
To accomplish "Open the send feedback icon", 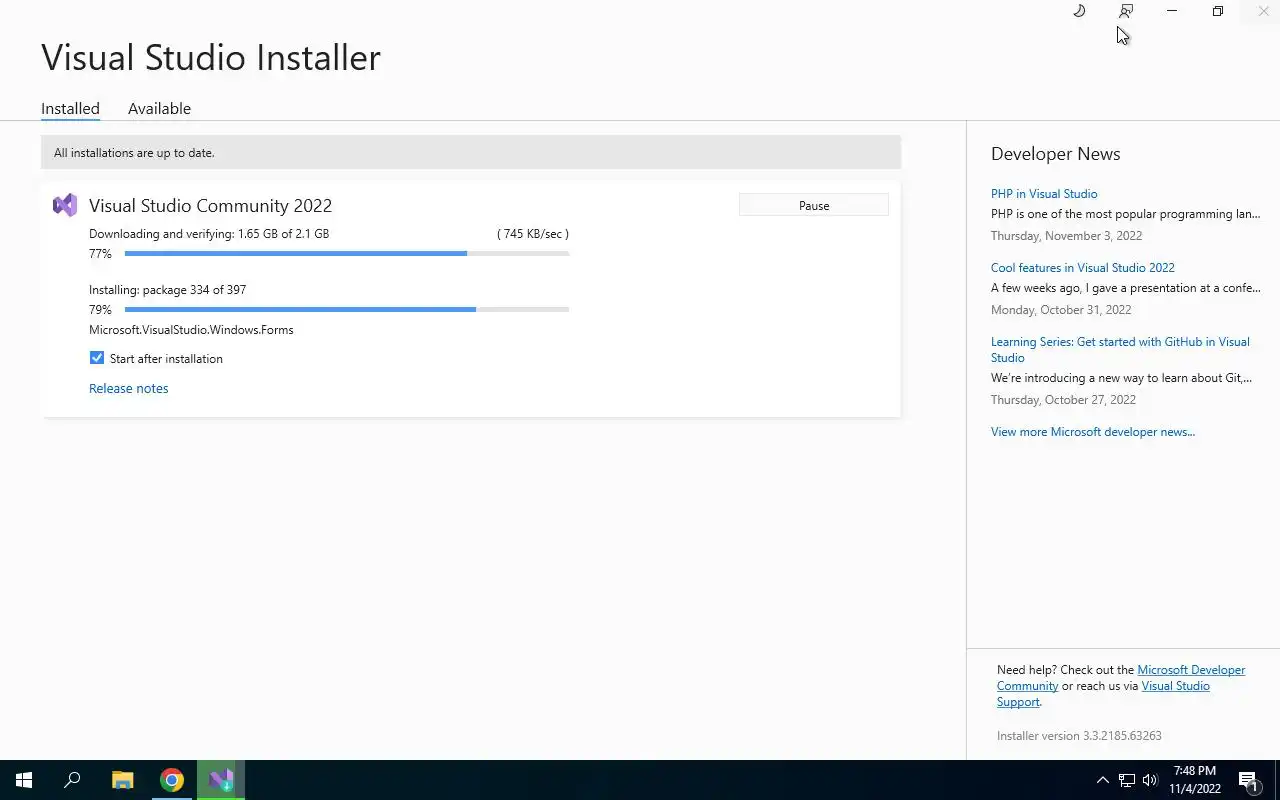I will click(1126, 11).
